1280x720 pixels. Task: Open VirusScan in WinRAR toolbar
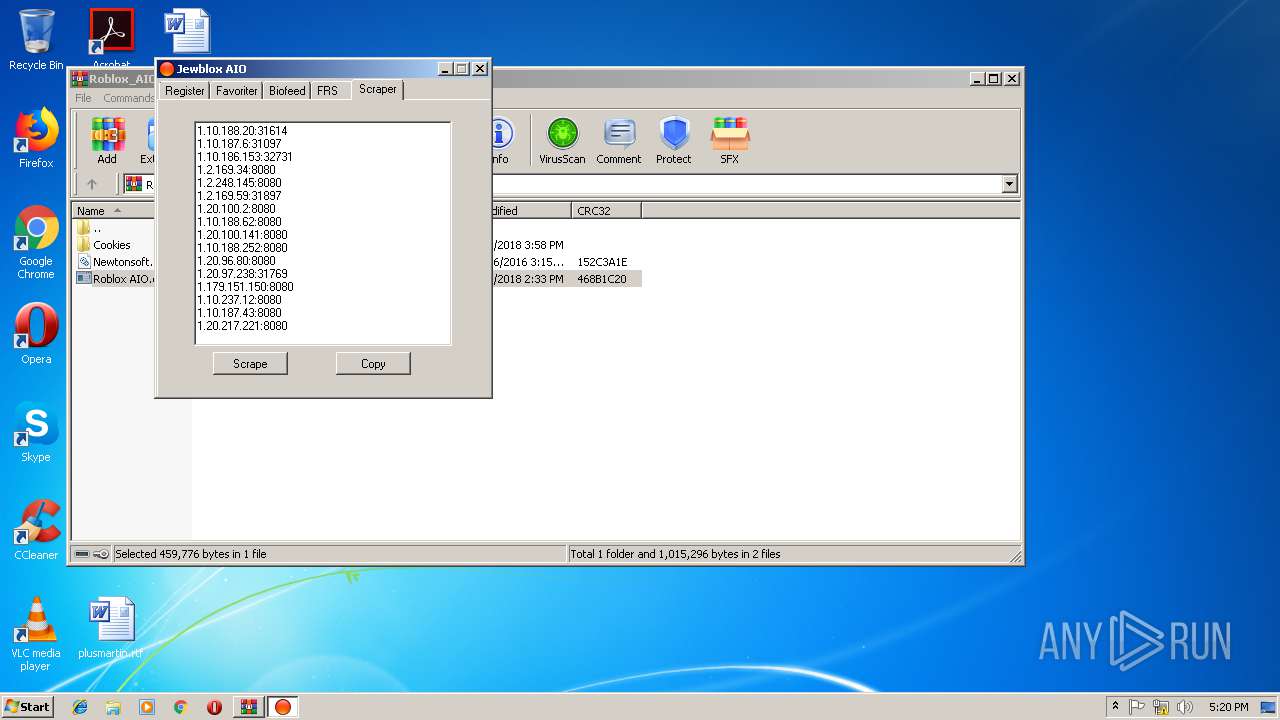pyautogui.click(x=562, y=140)
